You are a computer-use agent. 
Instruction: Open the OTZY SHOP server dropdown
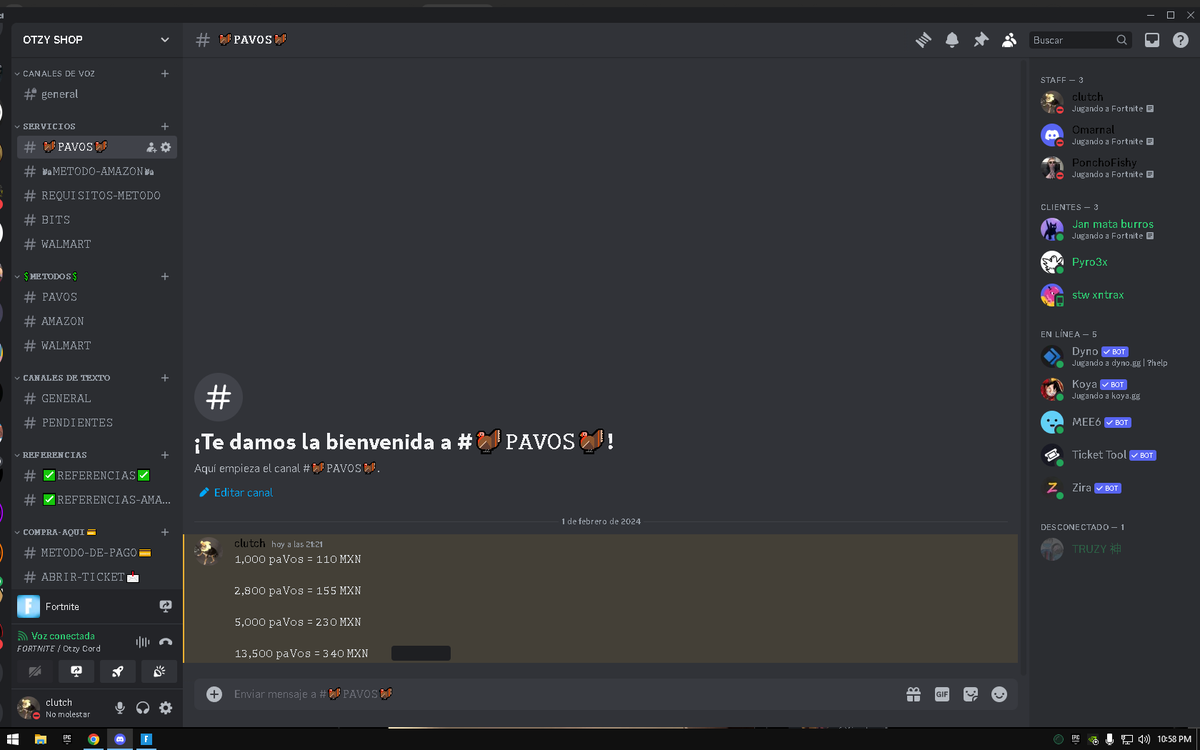pyautogui.click(x=96, y=40)
